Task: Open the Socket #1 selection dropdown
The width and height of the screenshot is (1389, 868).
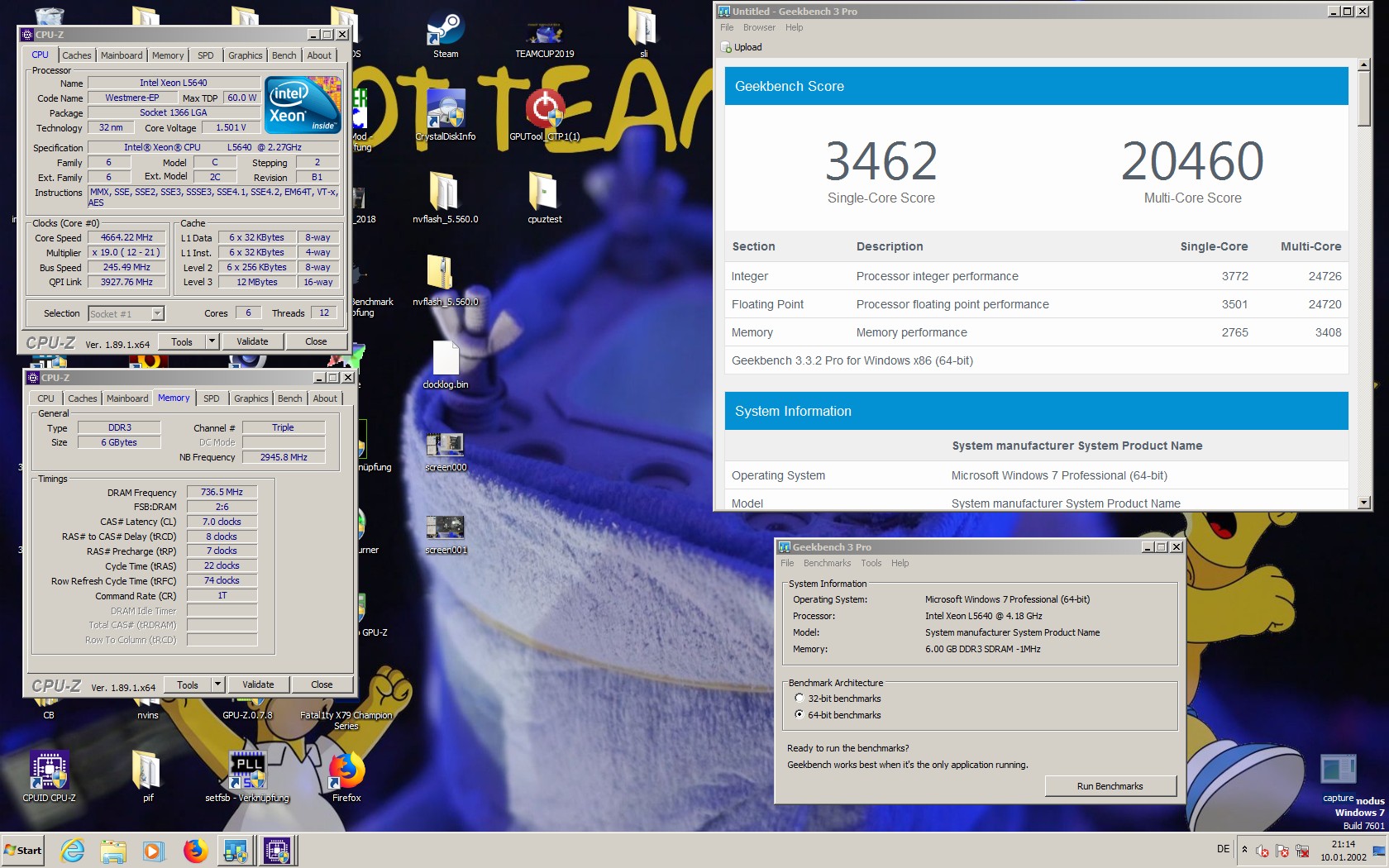Action: (157, 313)
